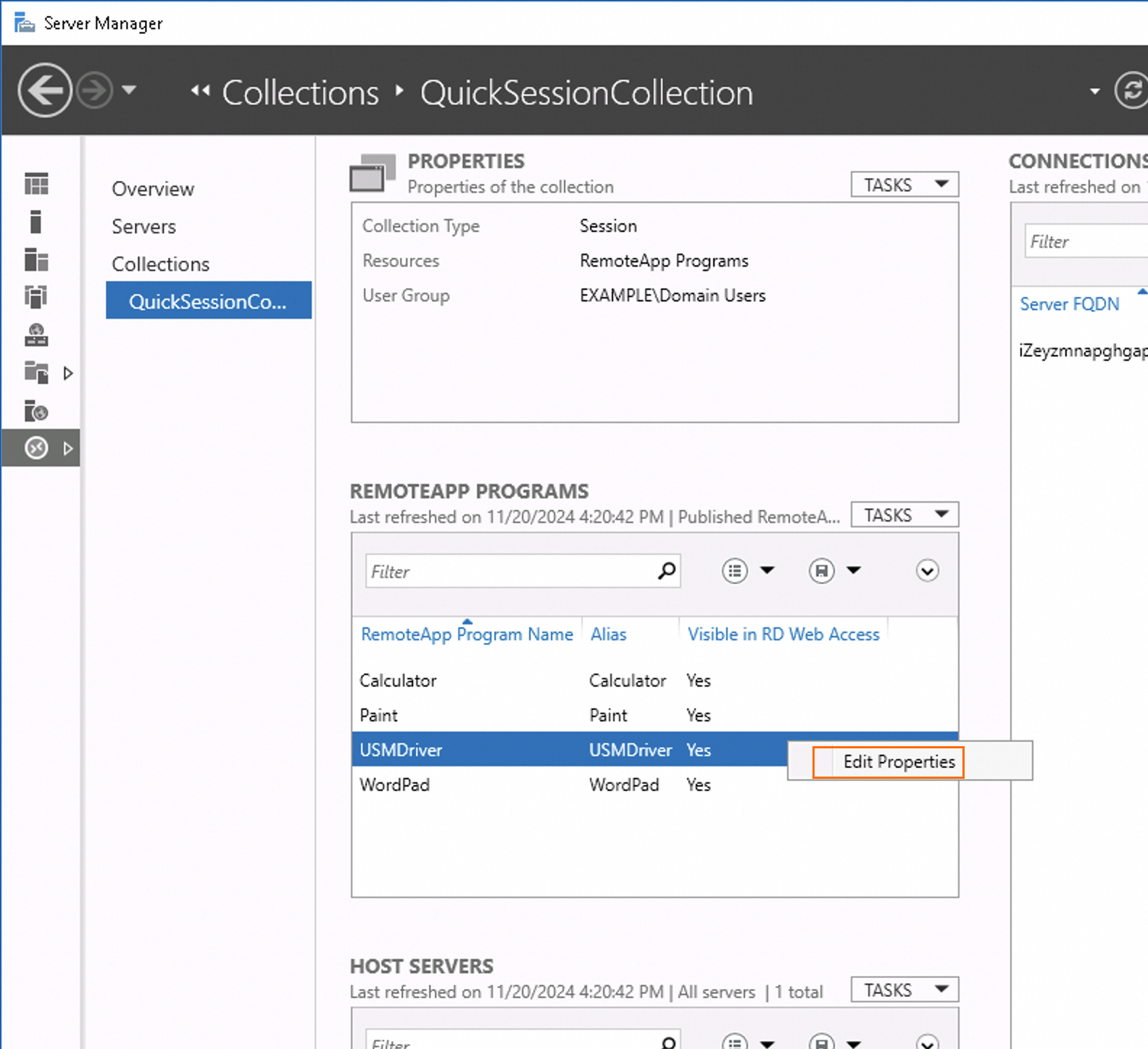
Task: Click Collections in the breadcrumb
Action: 300,93
